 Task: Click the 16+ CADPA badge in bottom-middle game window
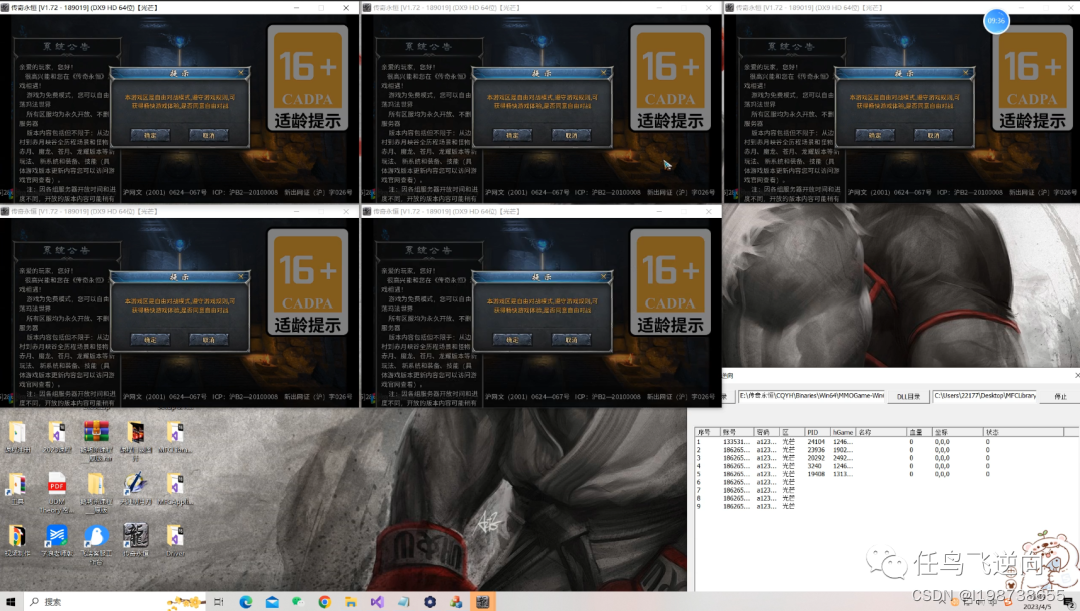pyautogui.click(x=669, y=283)
